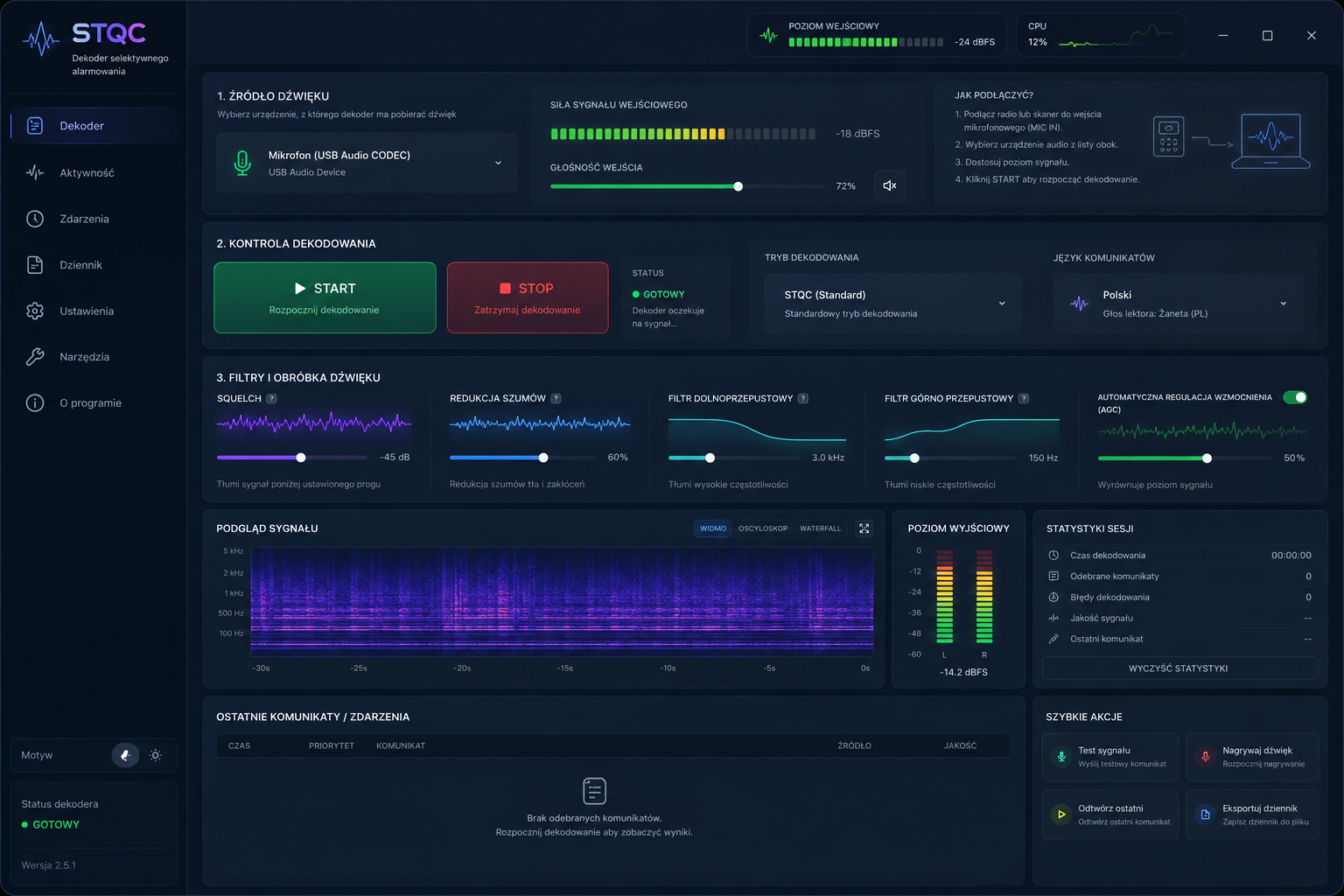
Task: Open Dziennik from the sidebar
Action: pyautogui.click(x=94, y=265)
